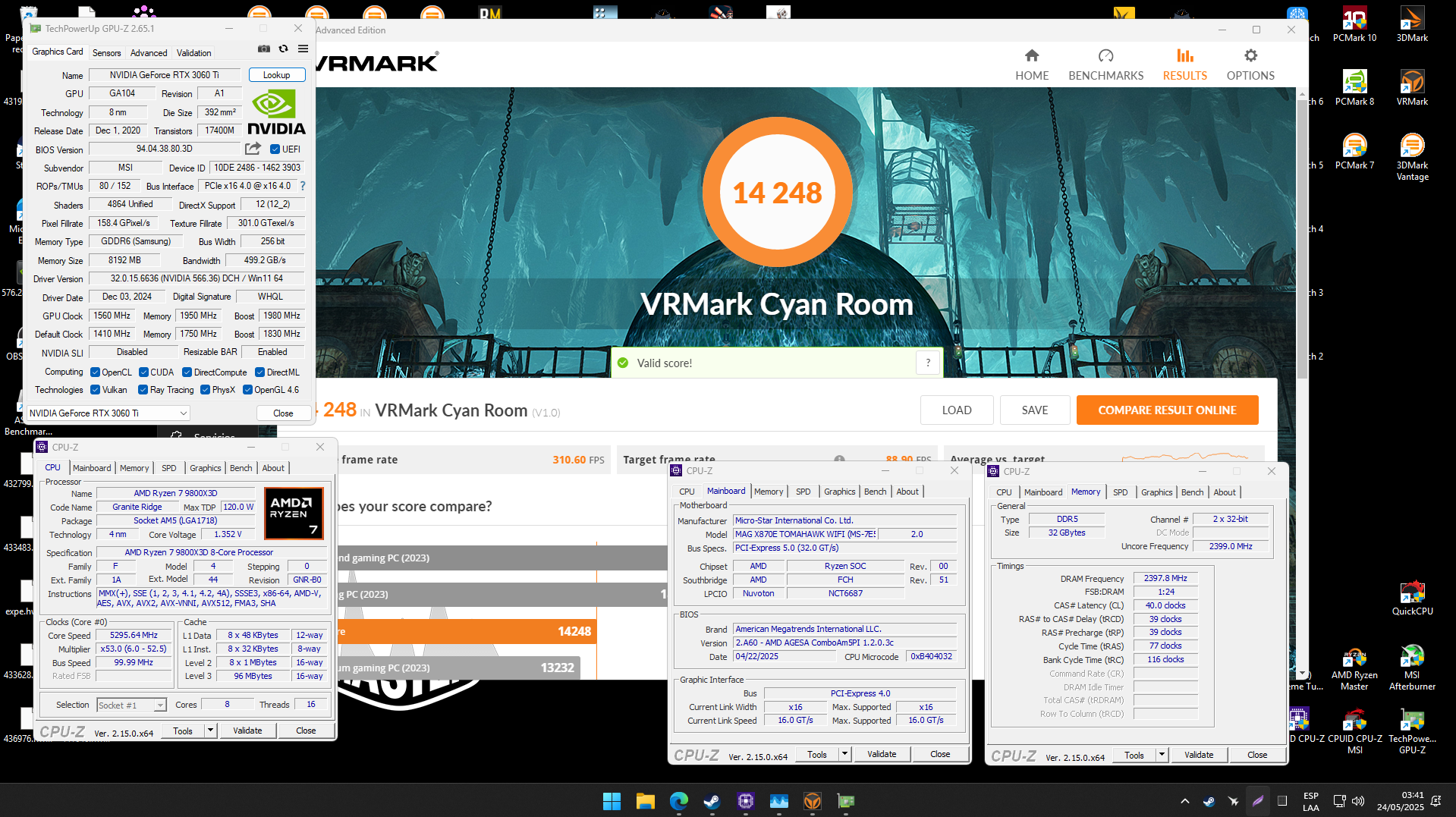Open AMD Ryzen Master desktop shortcut
The image size is (1456, 817).
coord(1354,668)
